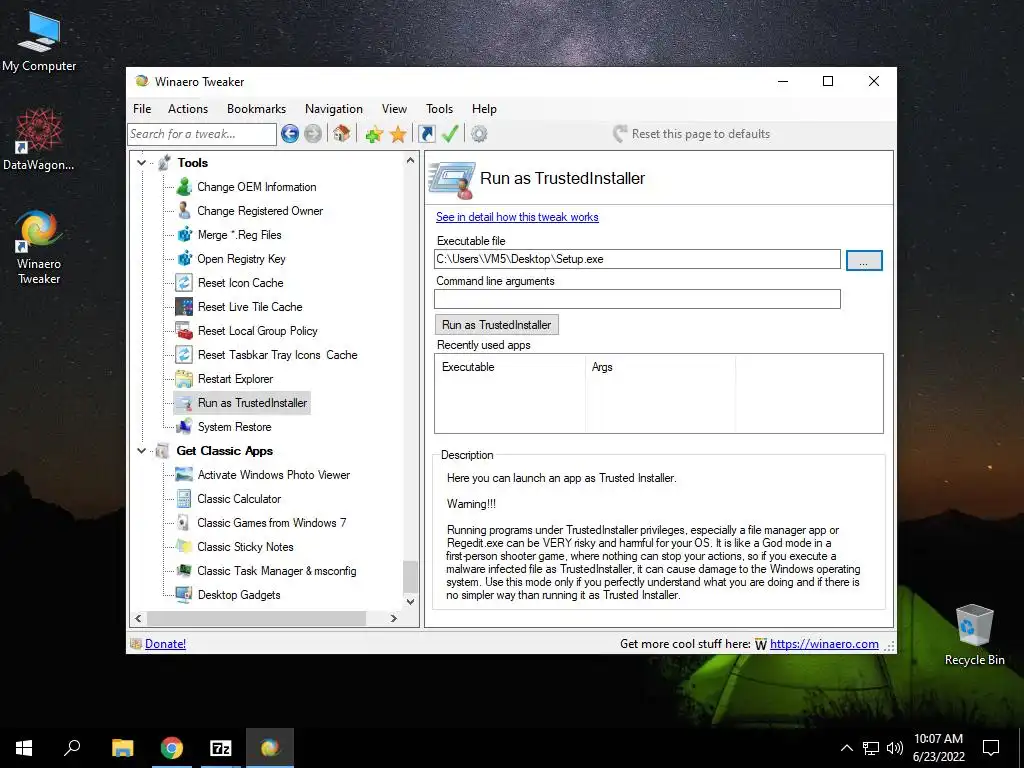Open the Actions menu
The height and width of the screenshot is (768, 1024).
pos(188,109)
